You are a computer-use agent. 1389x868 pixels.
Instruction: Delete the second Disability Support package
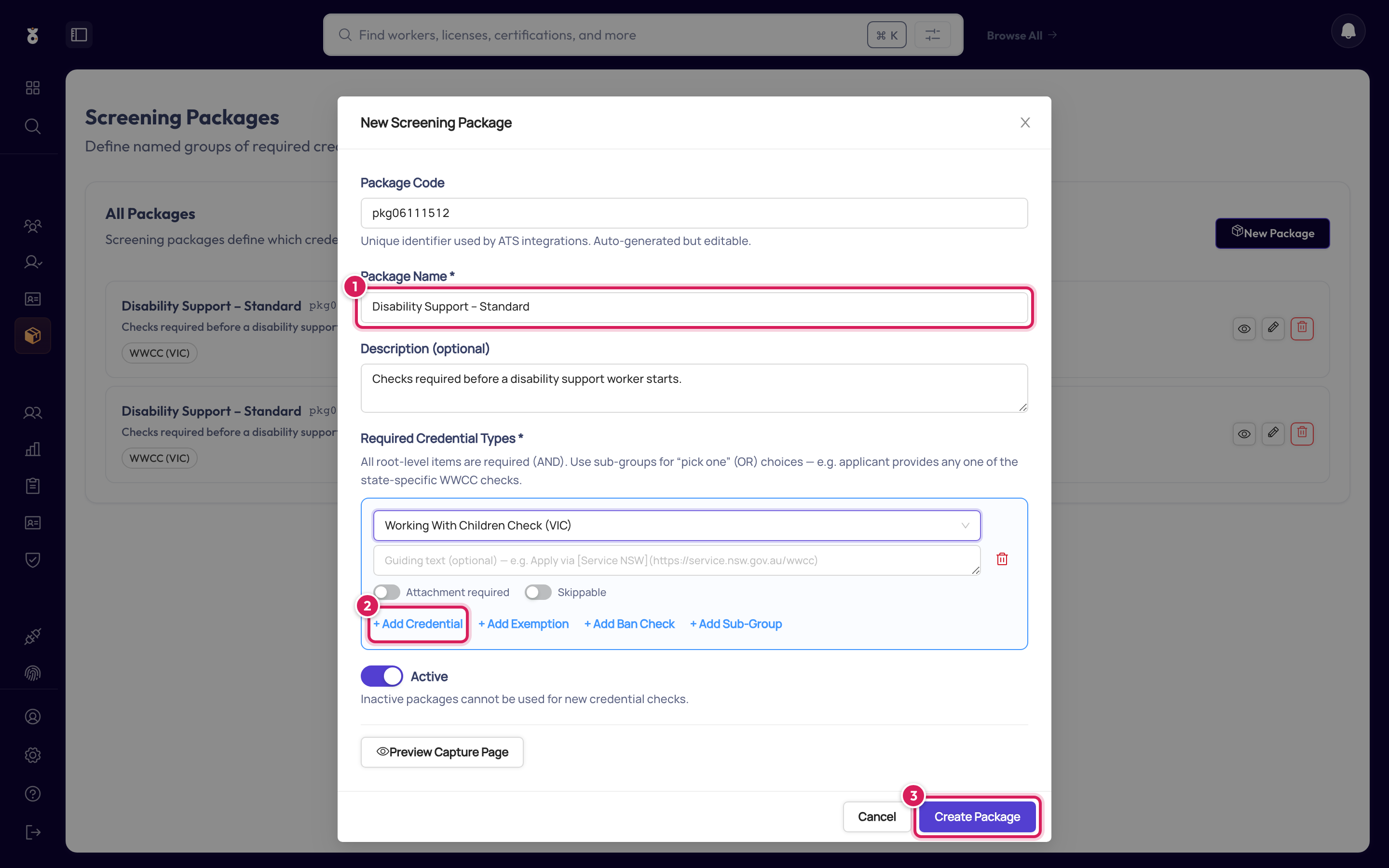(x=1302, y=434)
